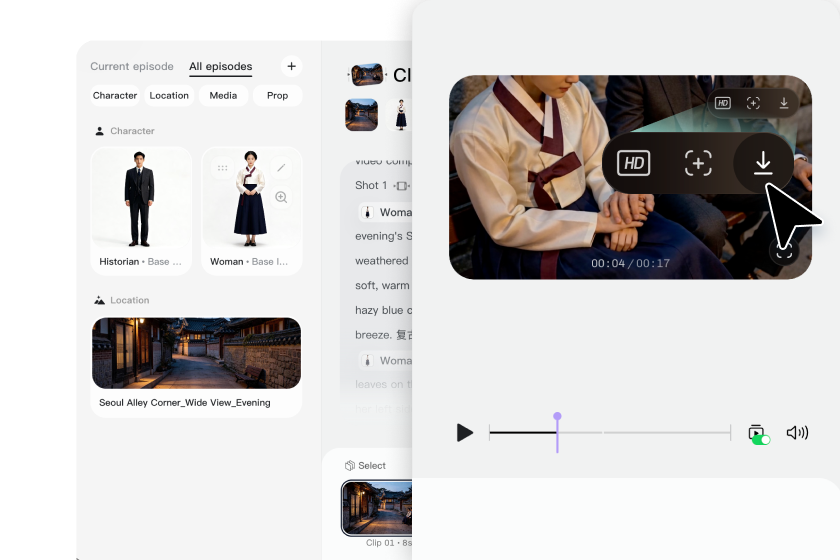Filter assets by Location chip
840x560 pixels.
point(169,95)
